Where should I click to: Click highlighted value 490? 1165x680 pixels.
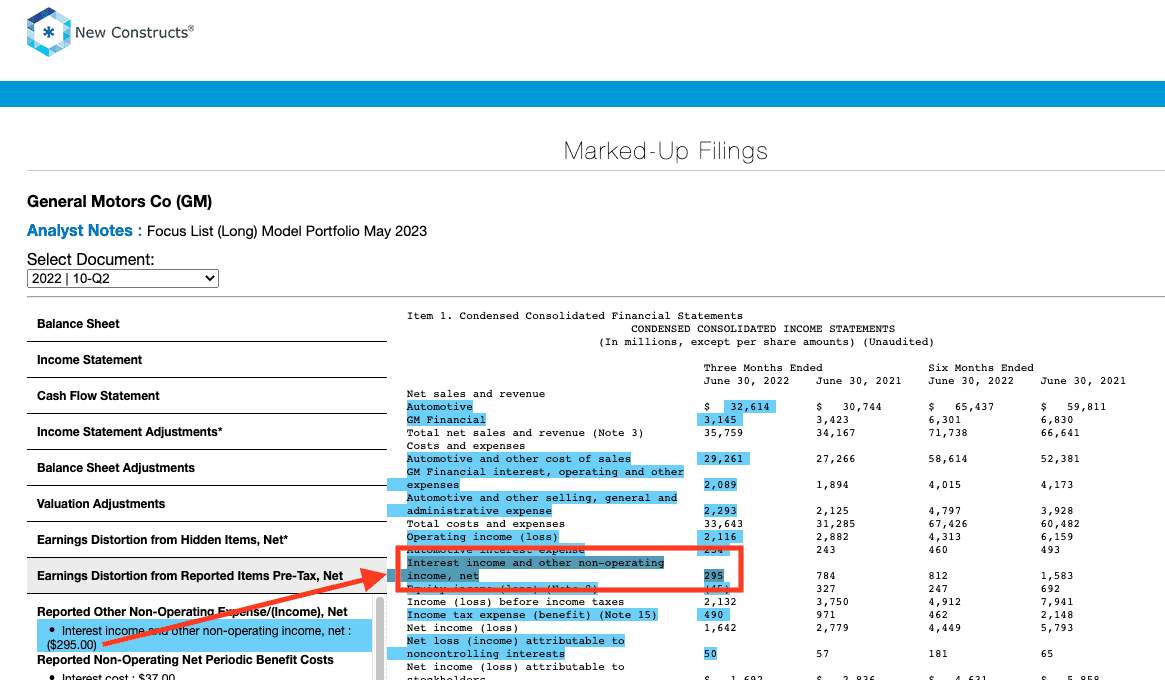(x=713, y=615)
